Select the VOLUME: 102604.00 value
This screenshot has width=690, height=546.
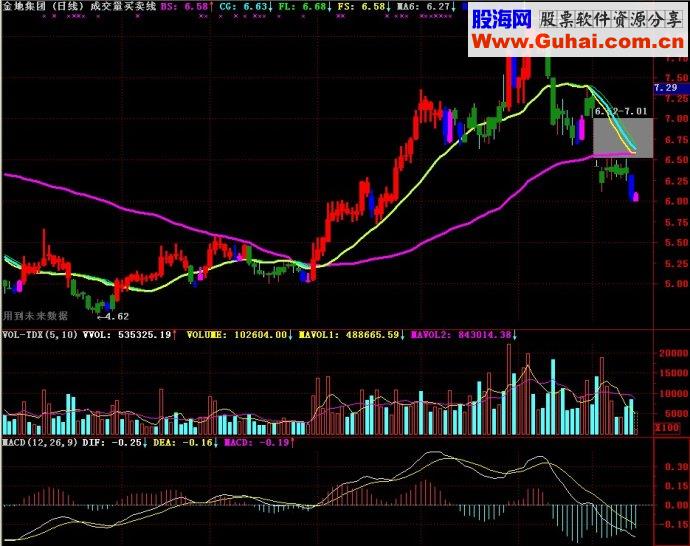[237, 335]
